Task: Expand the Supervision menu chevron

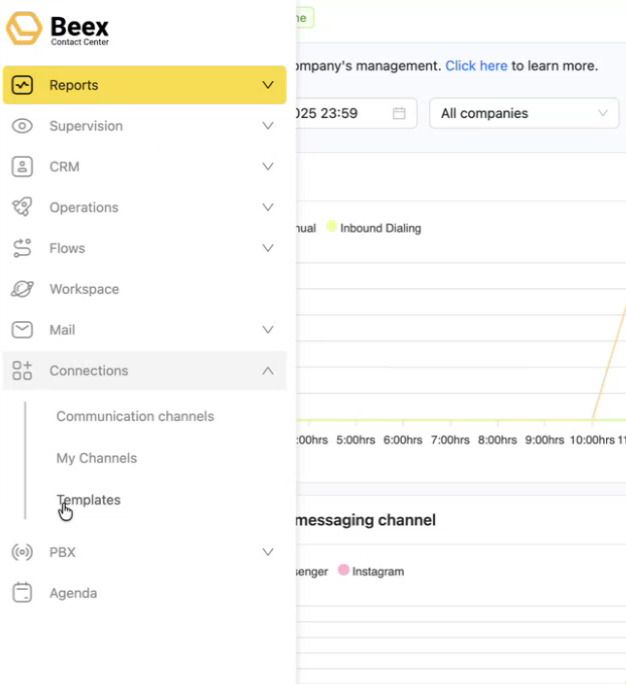Action: [267, 126]
